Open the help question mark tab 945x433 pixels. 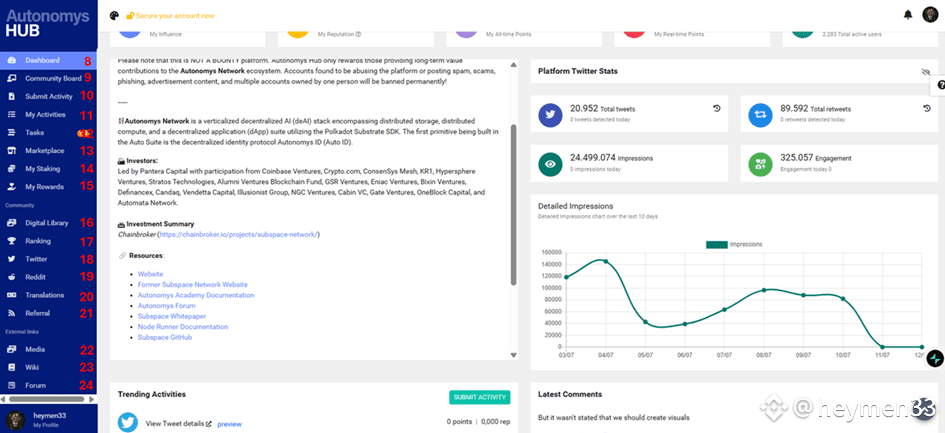pos(940,86)
